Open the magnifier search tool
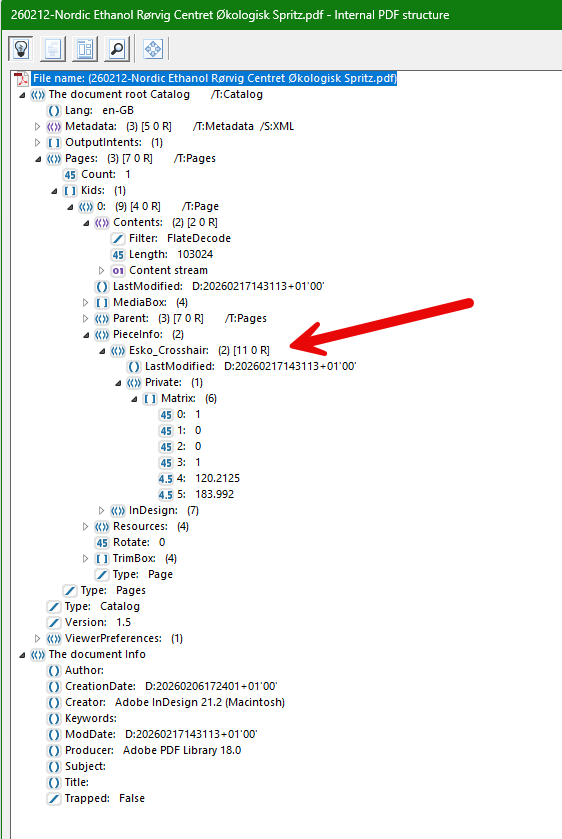 117,49
